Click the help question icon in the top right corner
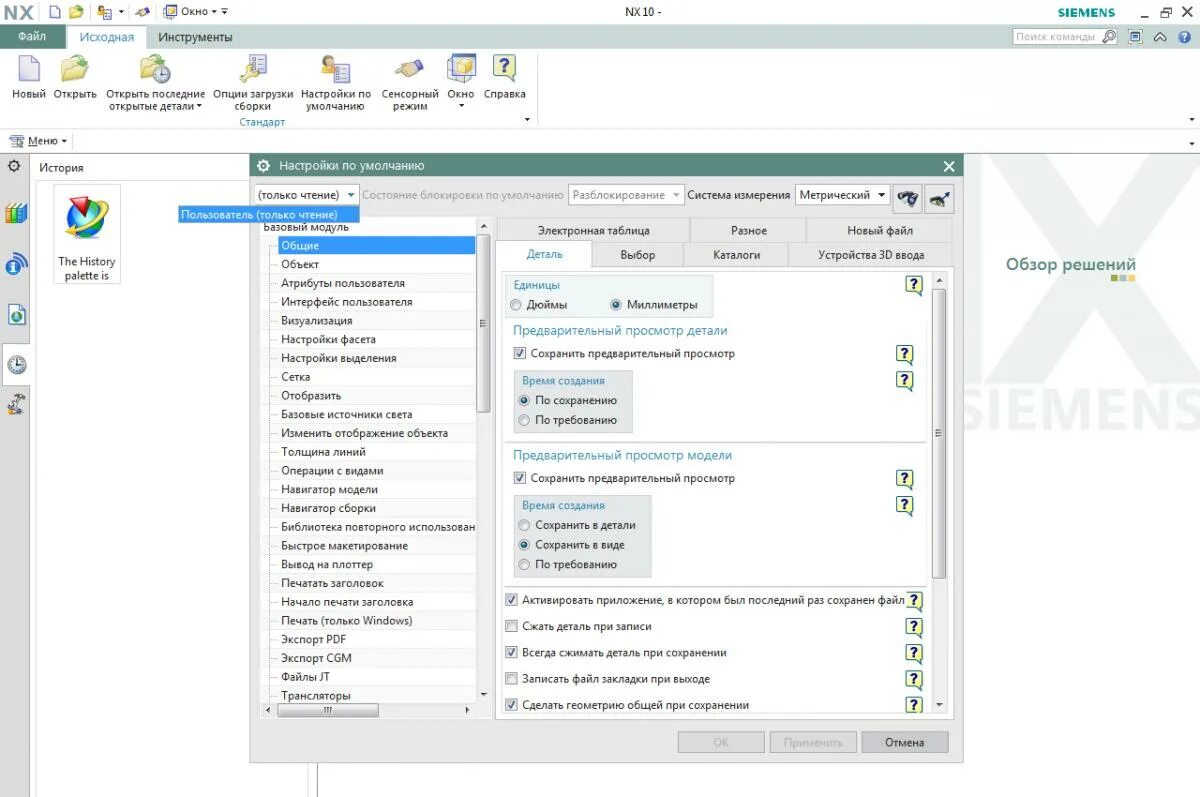The image size is (1200, 797). coord(1183,37)
